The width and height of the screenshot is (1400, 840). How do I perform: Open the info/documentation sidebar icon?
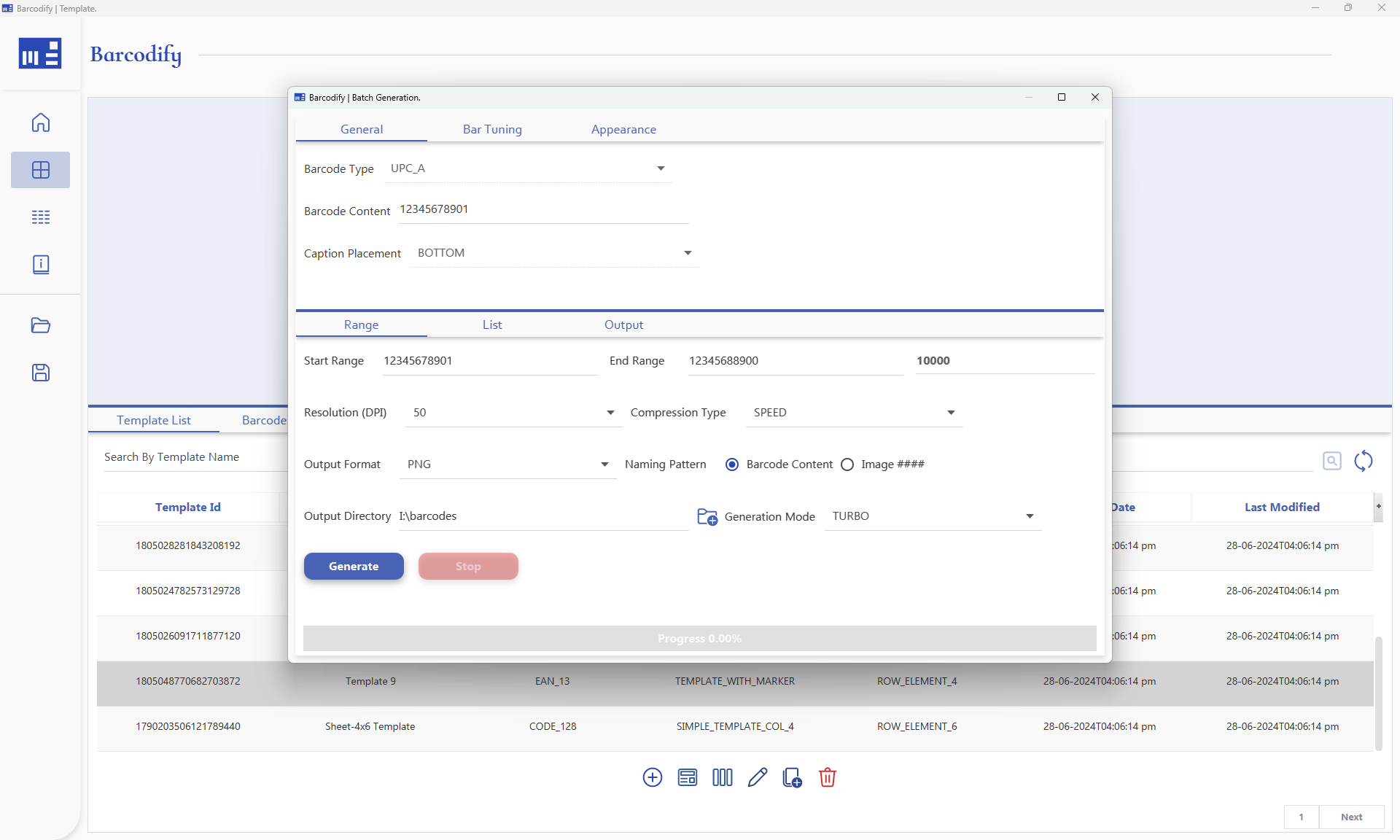(40, 264)
